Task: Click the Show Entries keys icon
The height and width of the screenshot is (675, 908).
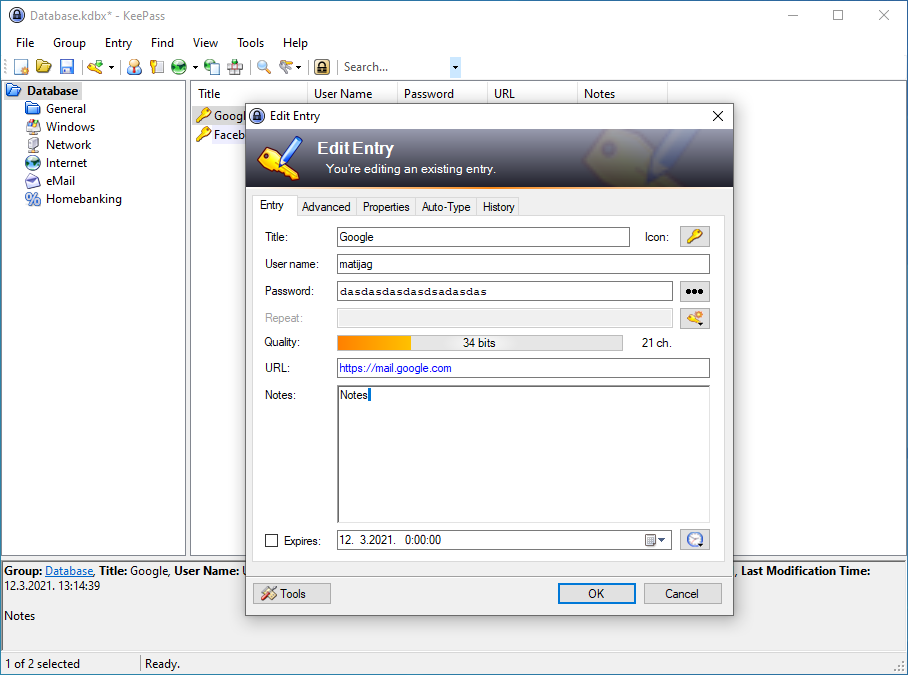Action: pyautogui.click(x=286, y=67)
